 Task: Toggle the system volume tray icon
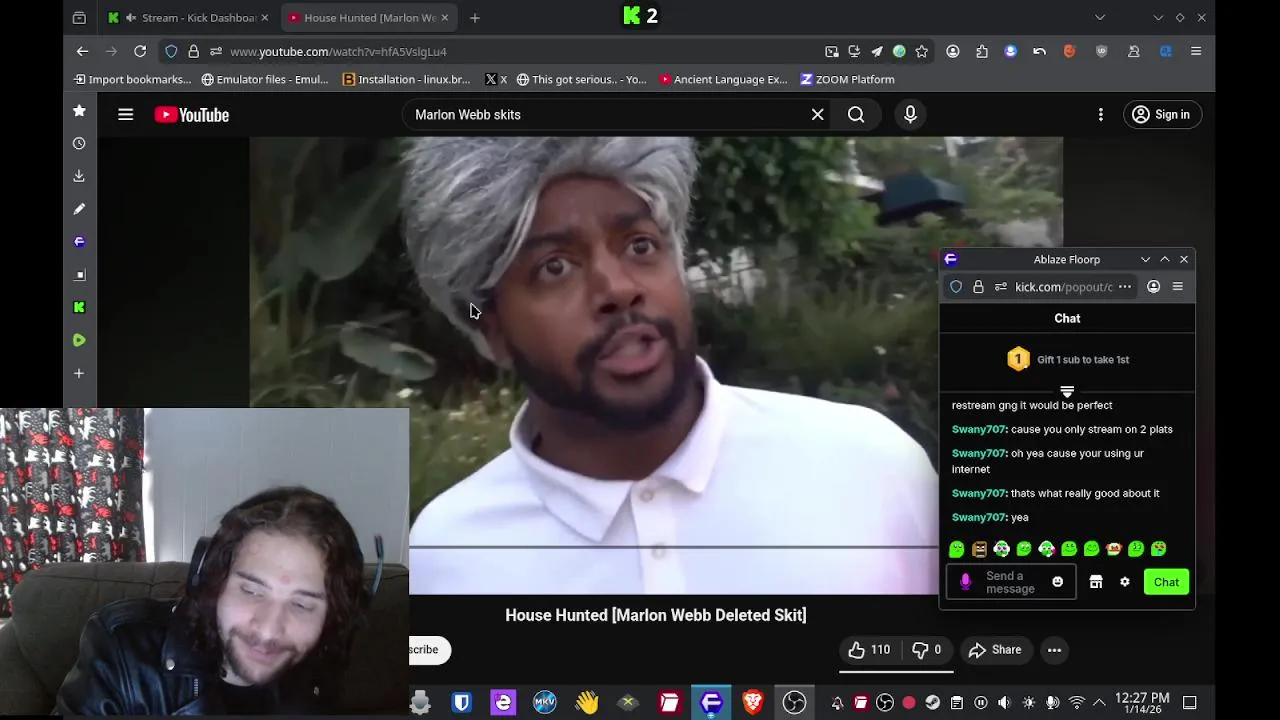(1004, 703)
